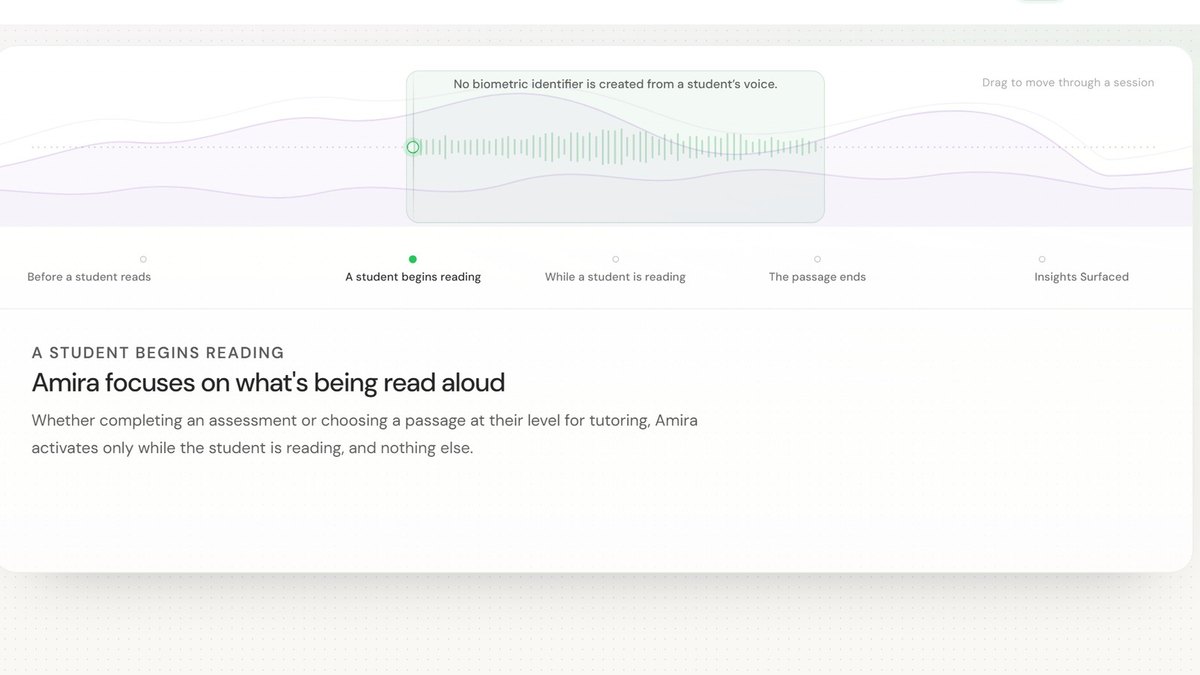Viewport: 1200px width, 675px height.
Task: Click the "No biometric identifier is created" notice
Action: point(615,84)
